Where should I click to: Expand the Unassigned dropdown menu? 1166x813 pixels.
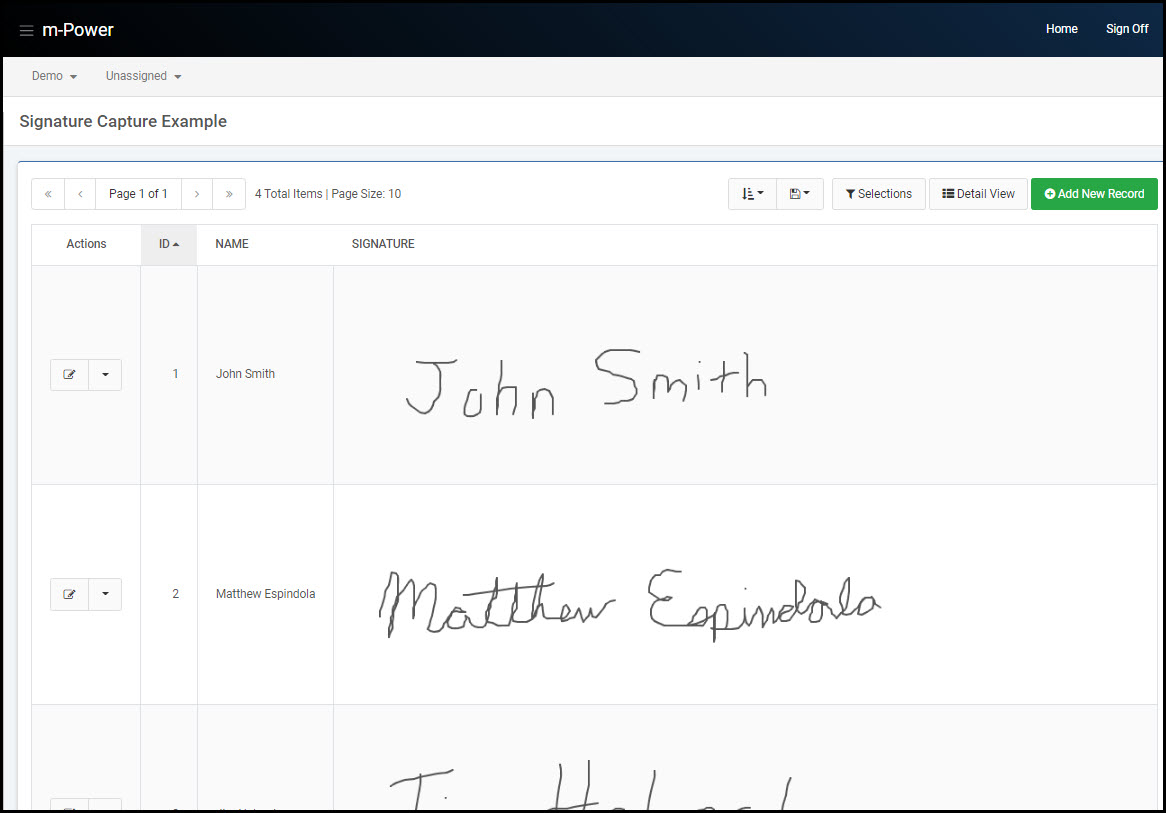coord(144,76)
